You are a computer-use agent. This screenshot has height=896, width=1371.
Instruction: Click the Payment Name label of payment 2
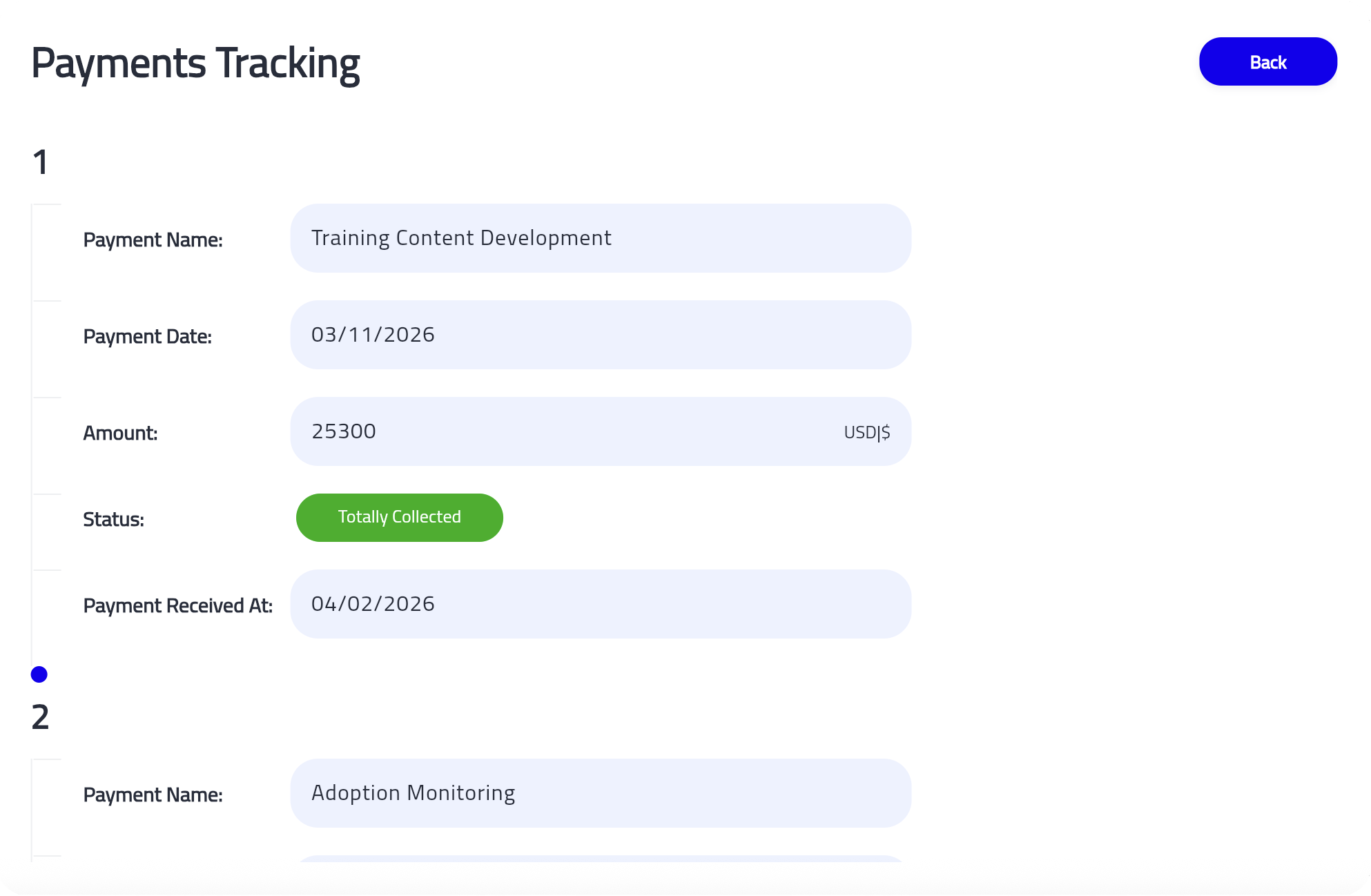point(153,795)
